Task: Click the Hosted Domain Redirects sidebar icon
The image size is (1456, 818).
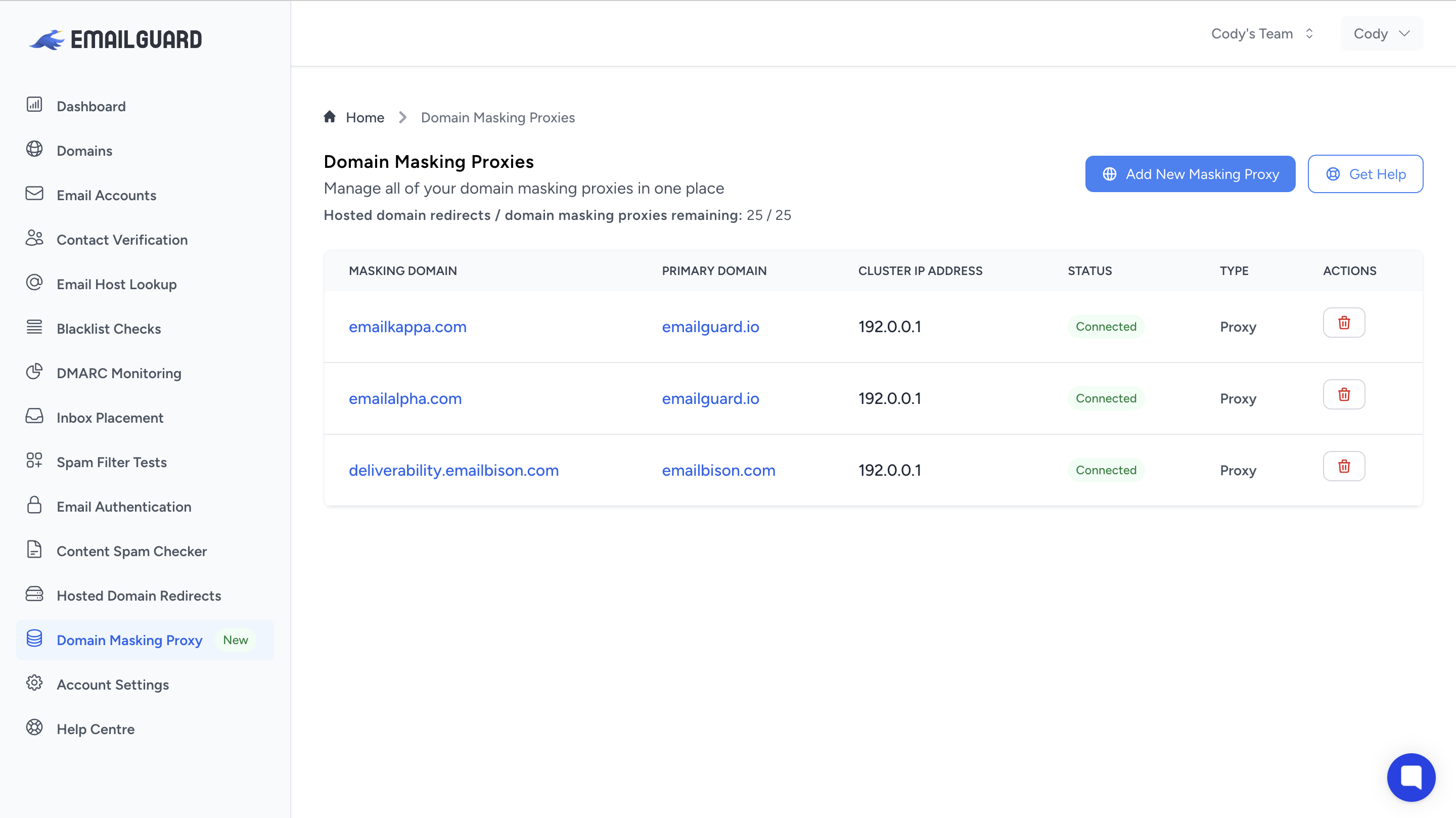Action: tap(34, 594)
